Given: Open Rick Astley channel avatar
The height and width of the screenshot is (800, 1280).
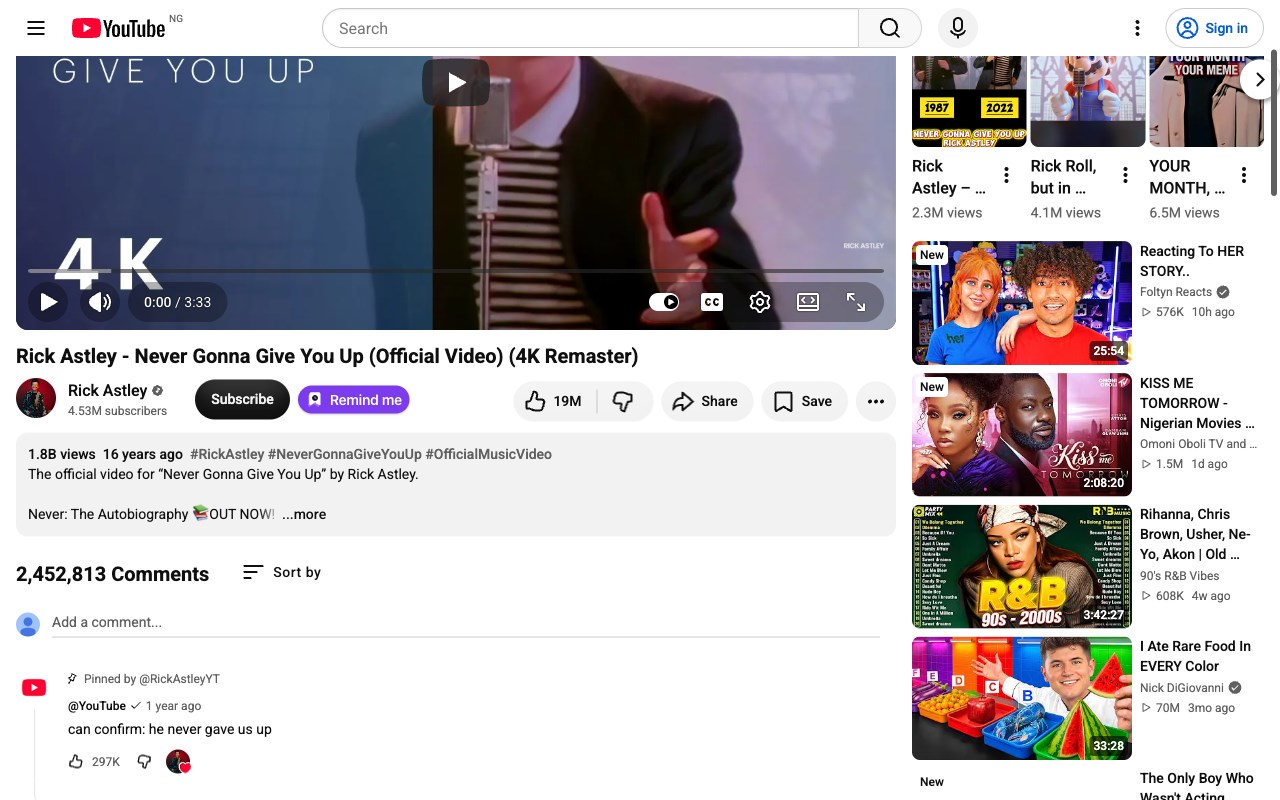Looking at the screenshot, I should (x=36, y=399).
